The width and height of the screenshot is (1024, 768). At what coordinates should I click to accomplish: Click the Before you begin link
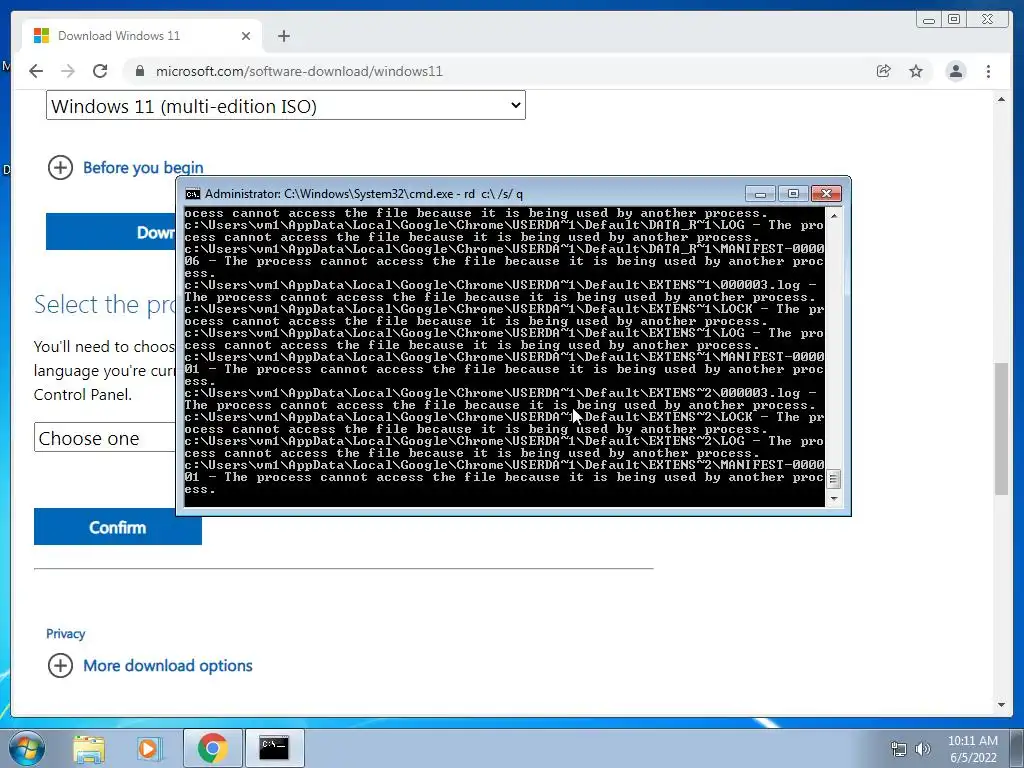(x=143, y=167)
